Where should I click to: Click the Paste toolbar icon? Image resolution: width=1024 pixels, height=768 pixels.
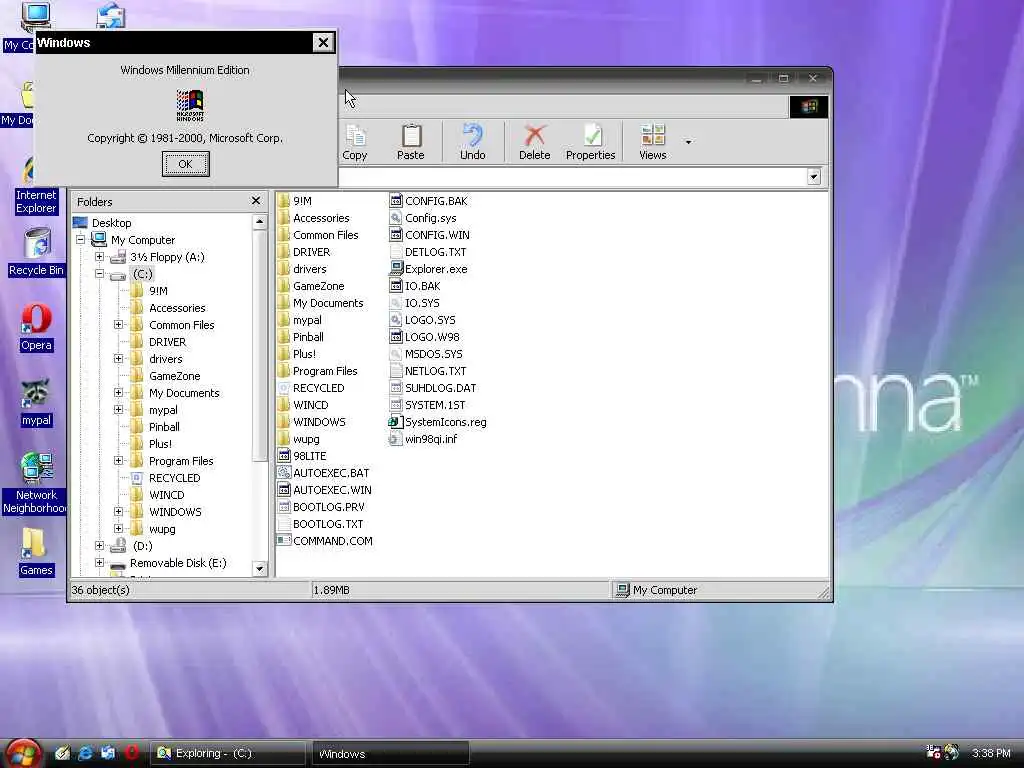(411, 142)
